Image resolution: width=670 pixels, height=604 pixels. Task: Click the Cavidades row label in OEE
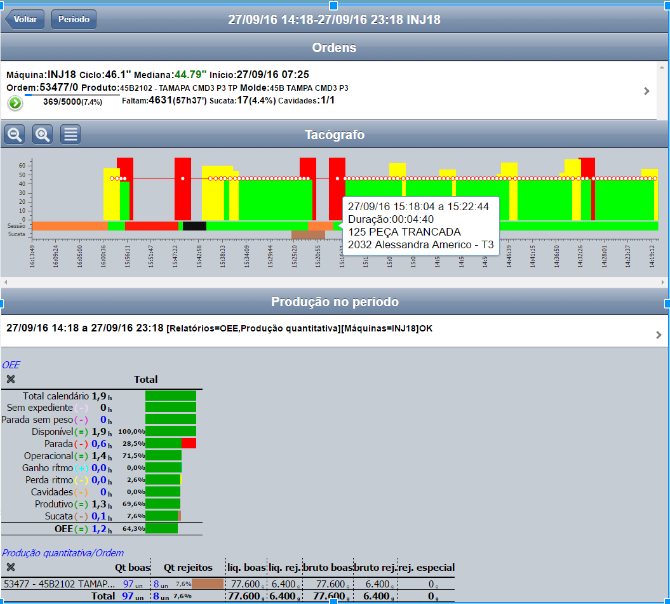[x=52, y=492]
